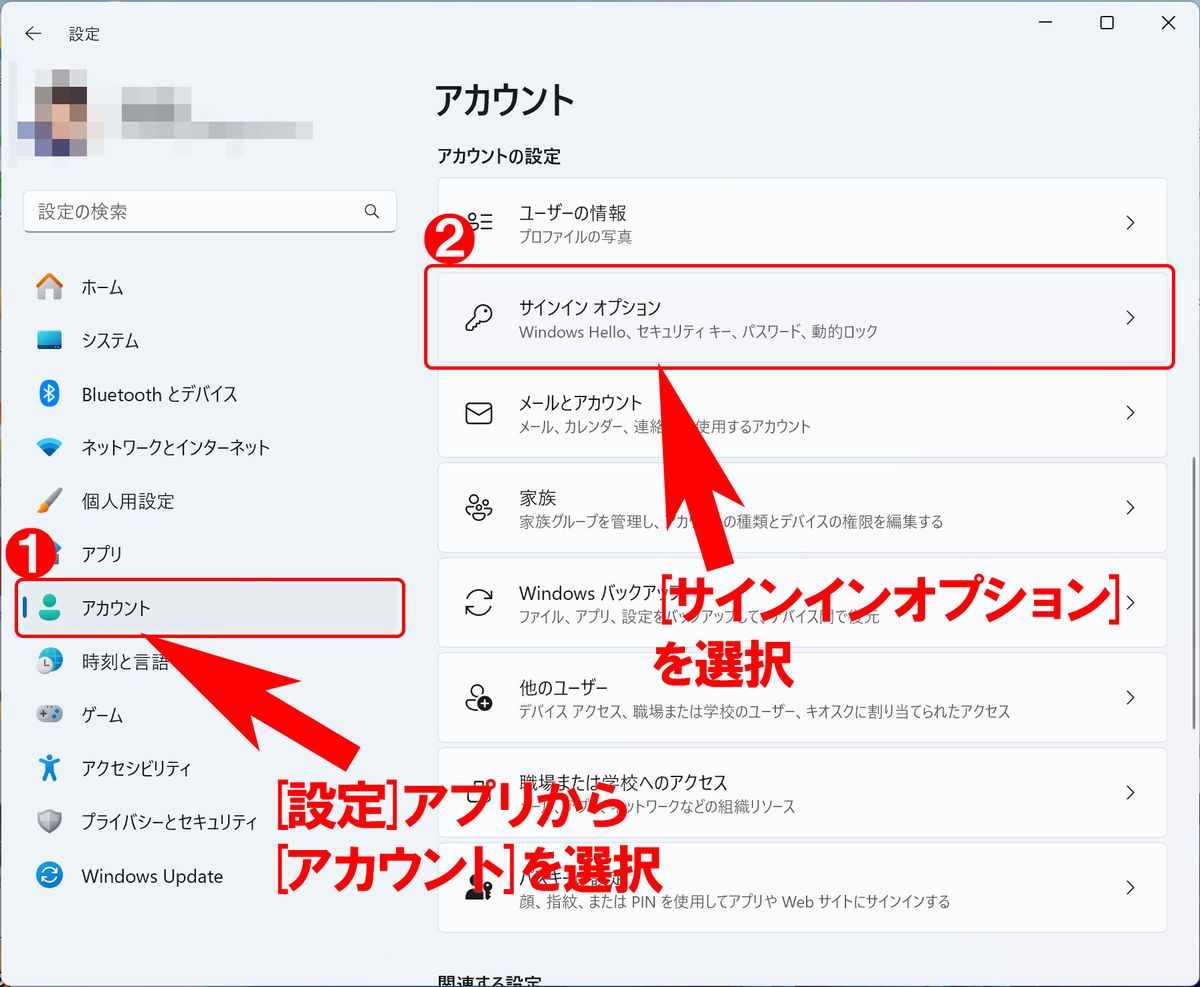Open the Bluetooth とデバイス icon
This screenshot has height=987, width=1200.
(x=49, y=394)
